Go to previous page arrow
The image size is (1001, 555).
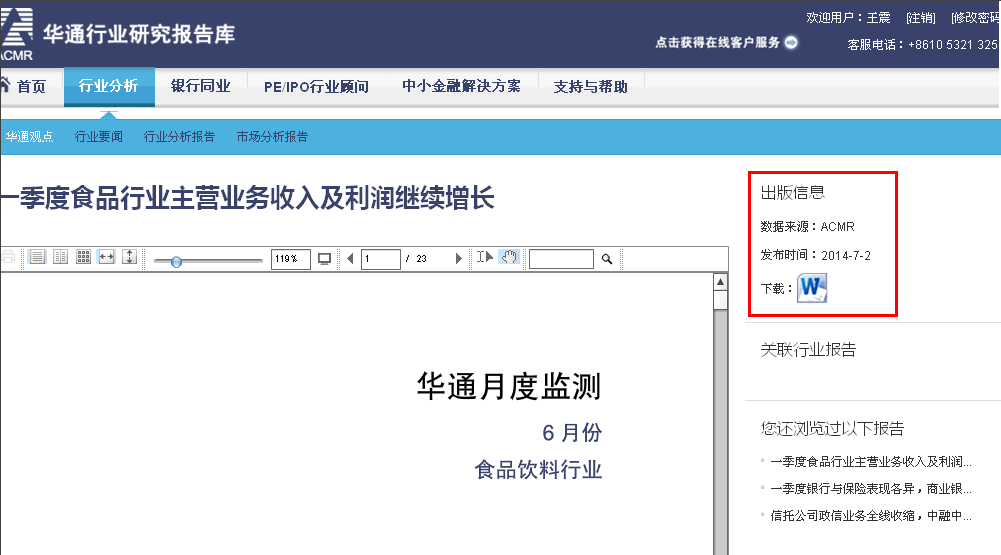point(350,259)
